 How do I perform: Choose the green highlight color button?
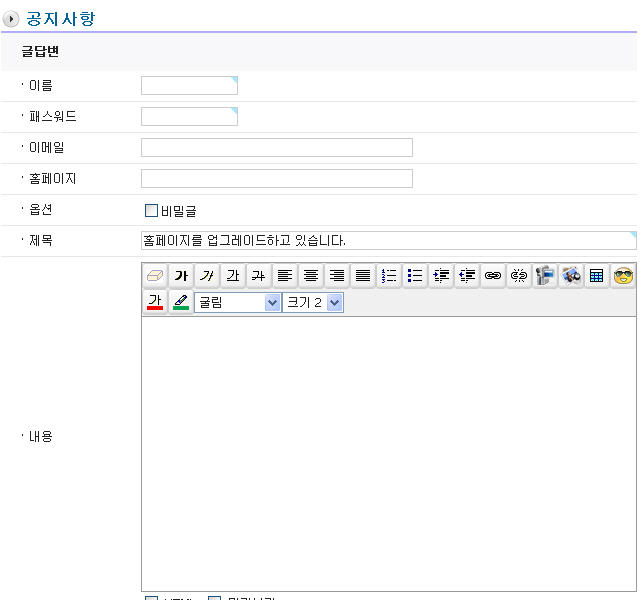181,302
